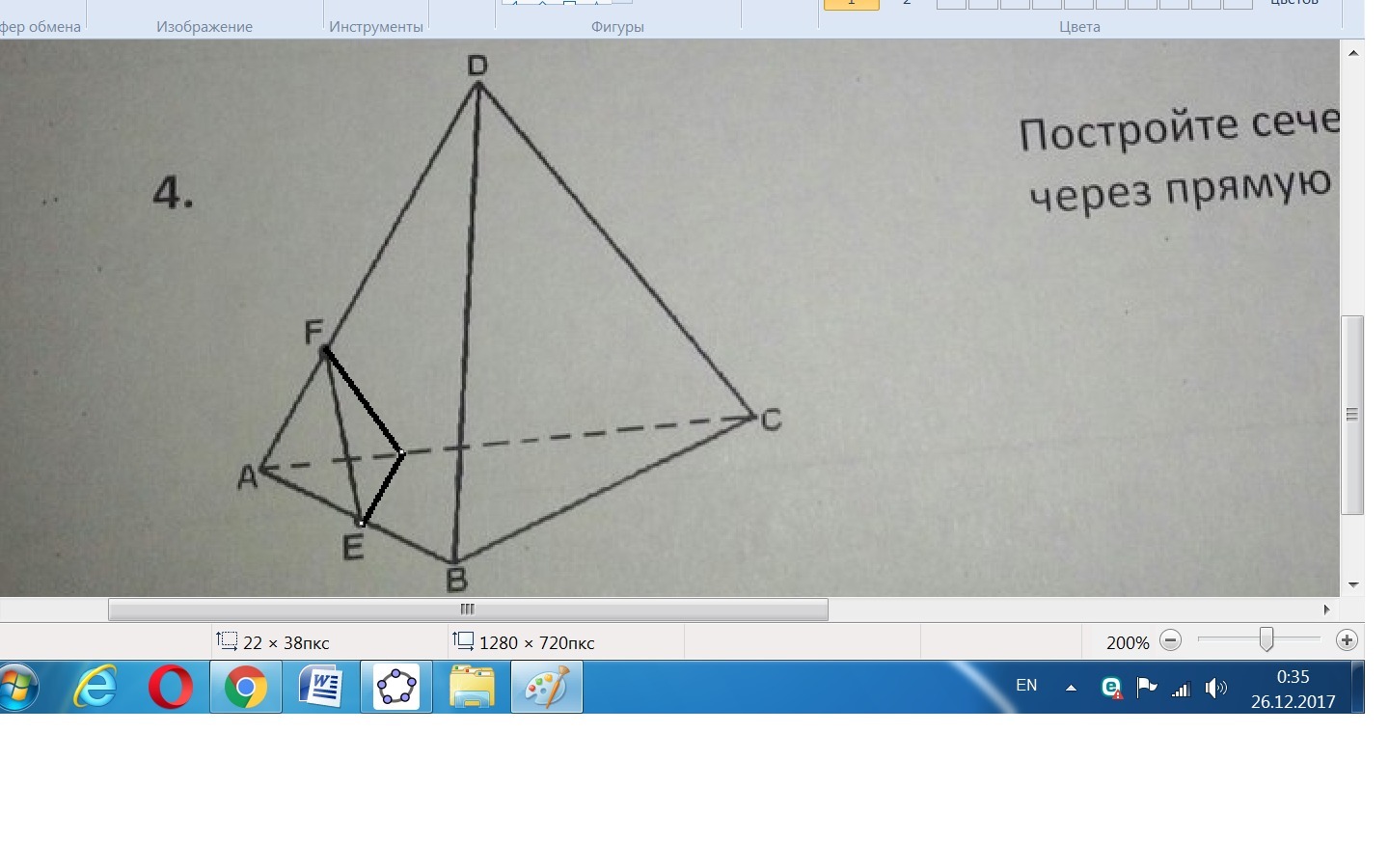The image size is (1389, 868).
Task: Click the horizontal scrollbar thumb
Action: click(x=468, y=610)
